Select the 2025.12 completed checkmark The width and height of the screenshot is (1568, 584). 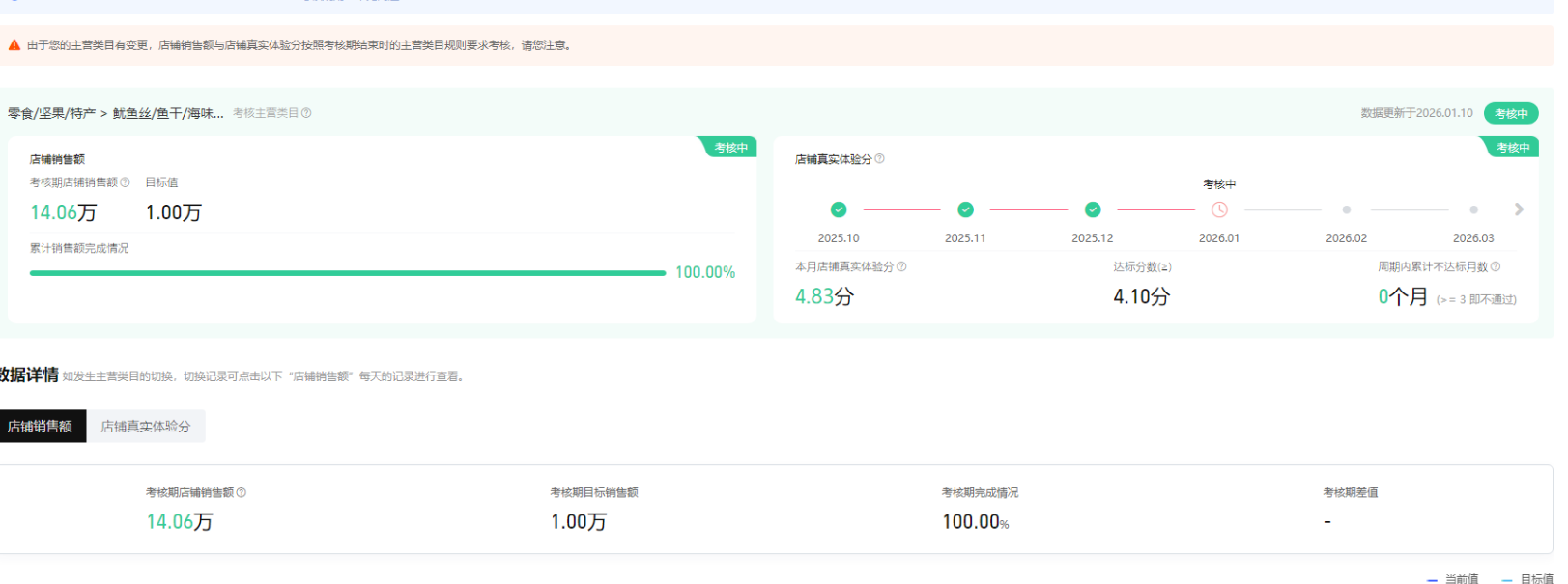click(1093, 209)
